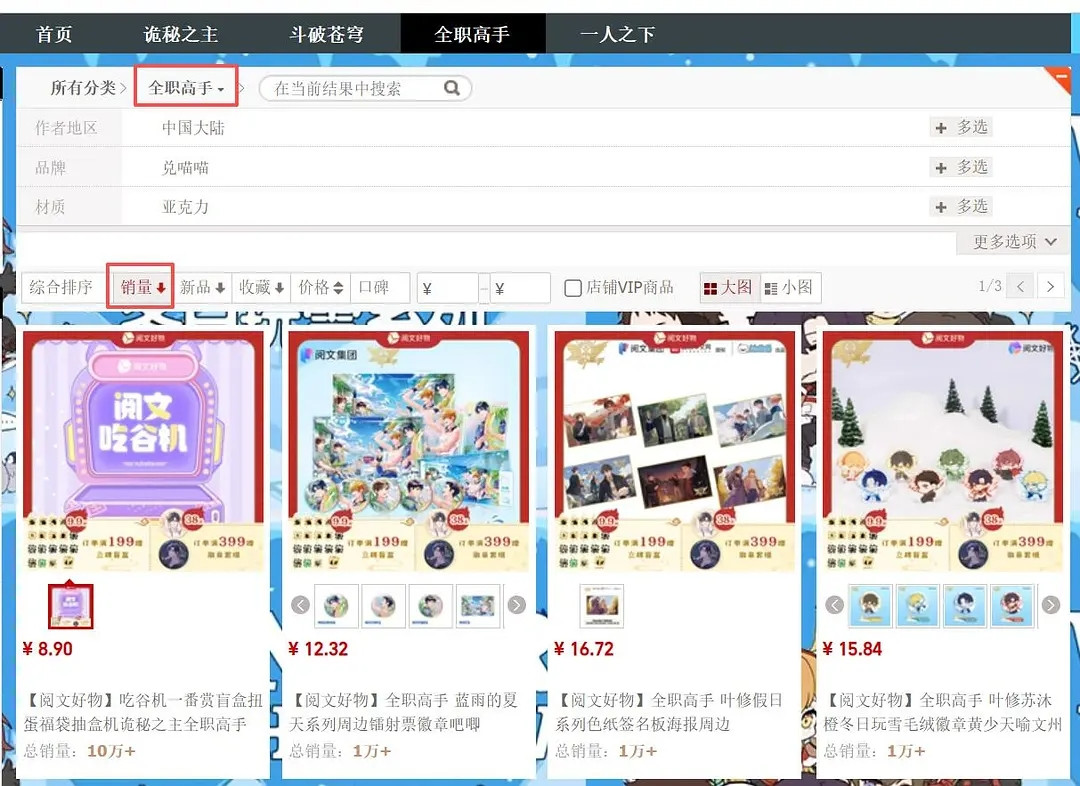Image resolution: width=1080 pixels, height=786 pixels.
Task: Sort by 口碑
Action: coord(380,287)
